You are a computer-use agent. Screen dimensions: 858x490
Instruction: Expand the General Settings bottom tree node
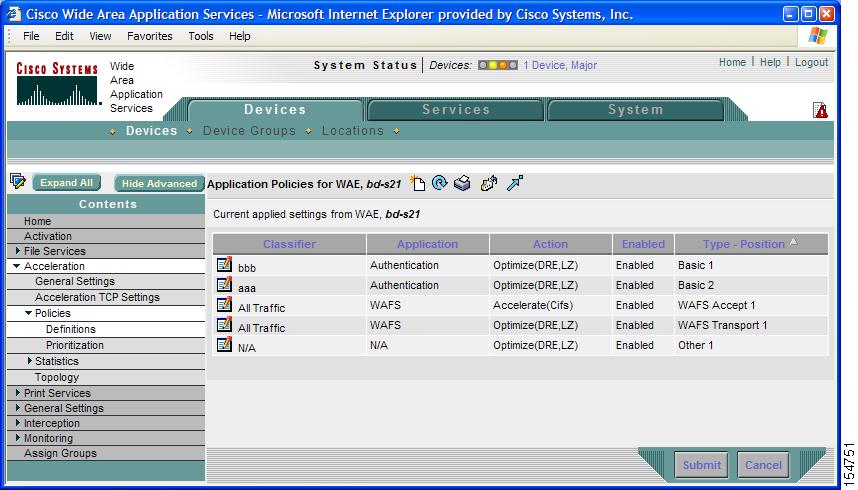[x=18, y=407]
